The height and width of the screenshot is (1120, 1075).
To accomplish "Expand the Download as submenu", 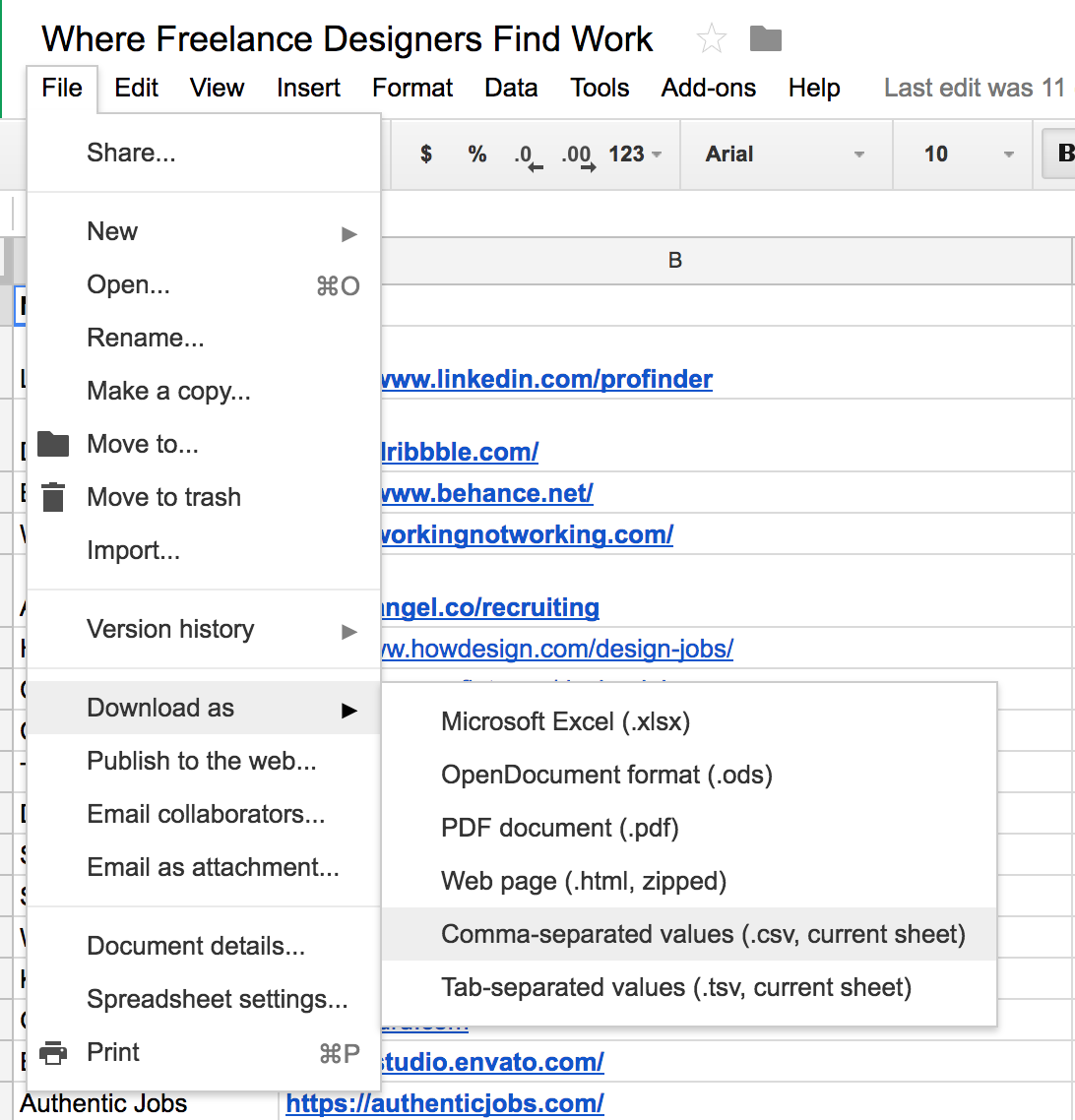I will click(204, 708).
